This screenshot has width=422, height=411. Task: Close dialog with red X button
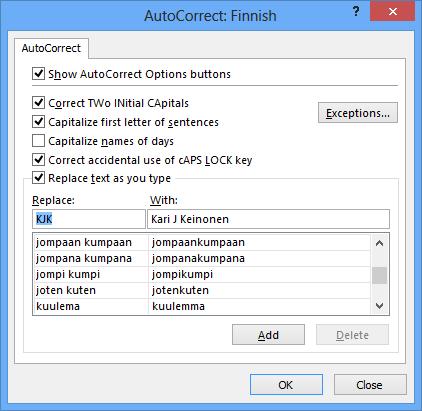(393, 11)
